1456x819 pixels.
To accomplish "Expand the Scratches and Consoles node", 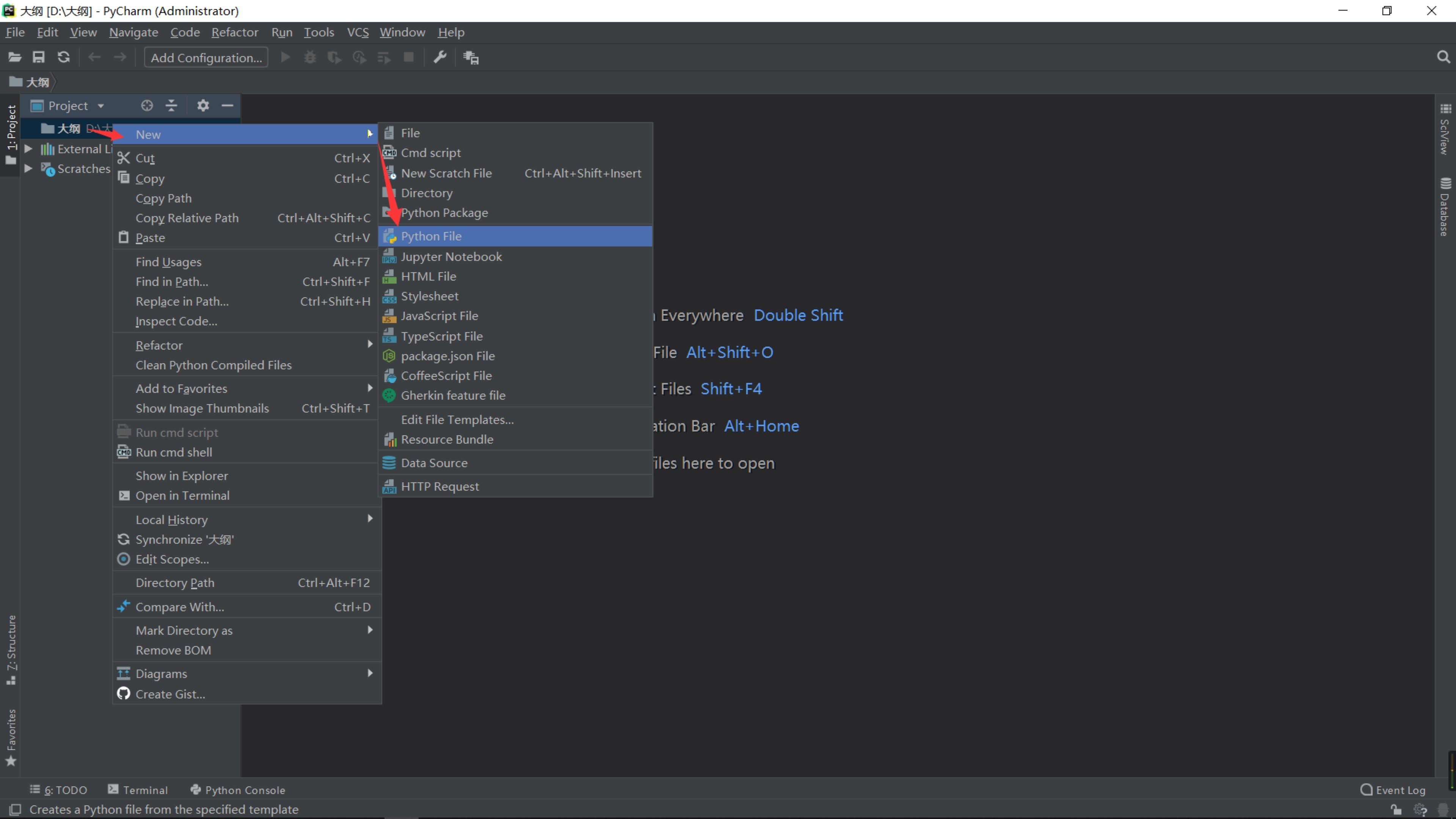I will [28, 168].
